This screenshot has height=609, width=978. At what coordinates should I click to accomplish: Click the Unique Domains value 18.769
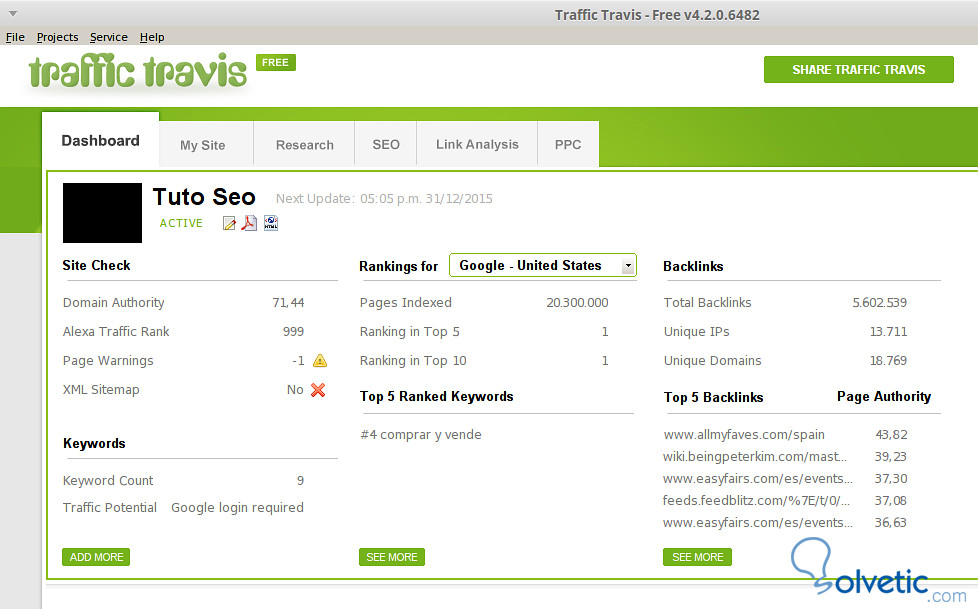point(888,361)
